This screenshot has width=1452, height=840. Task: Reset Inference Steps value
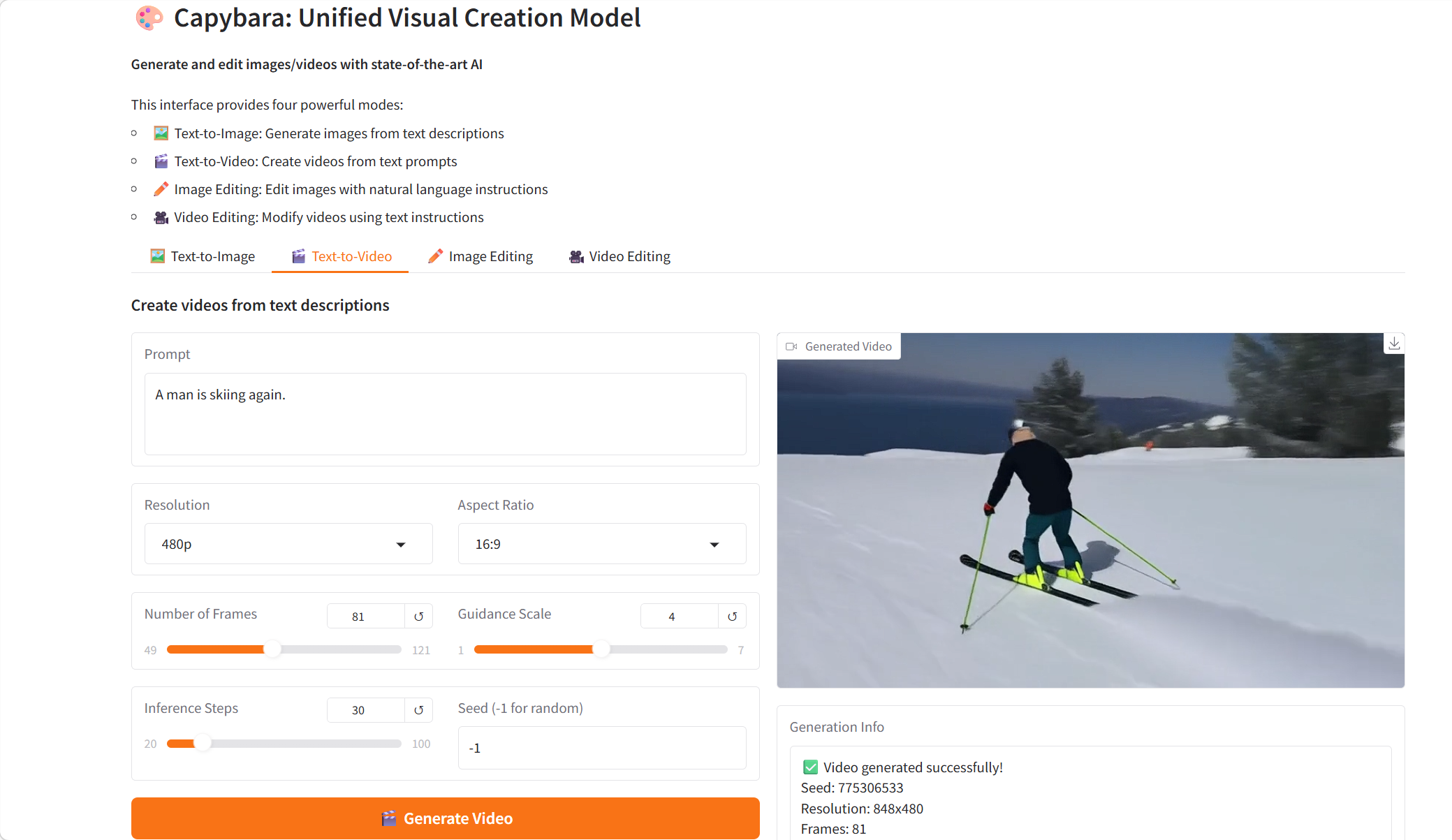click(418, 710)
